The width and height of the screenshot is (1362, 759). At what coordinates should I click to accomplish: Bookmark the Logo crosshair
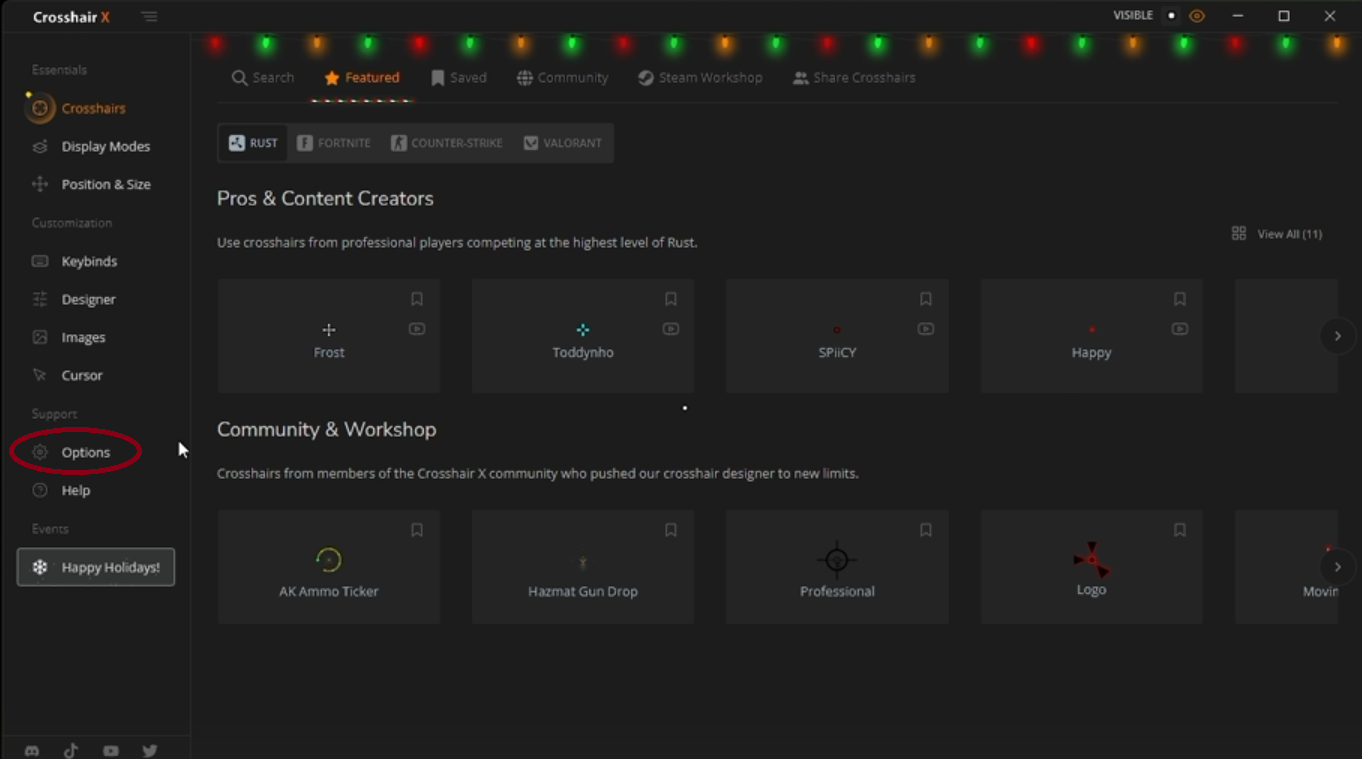point(1180,530)
